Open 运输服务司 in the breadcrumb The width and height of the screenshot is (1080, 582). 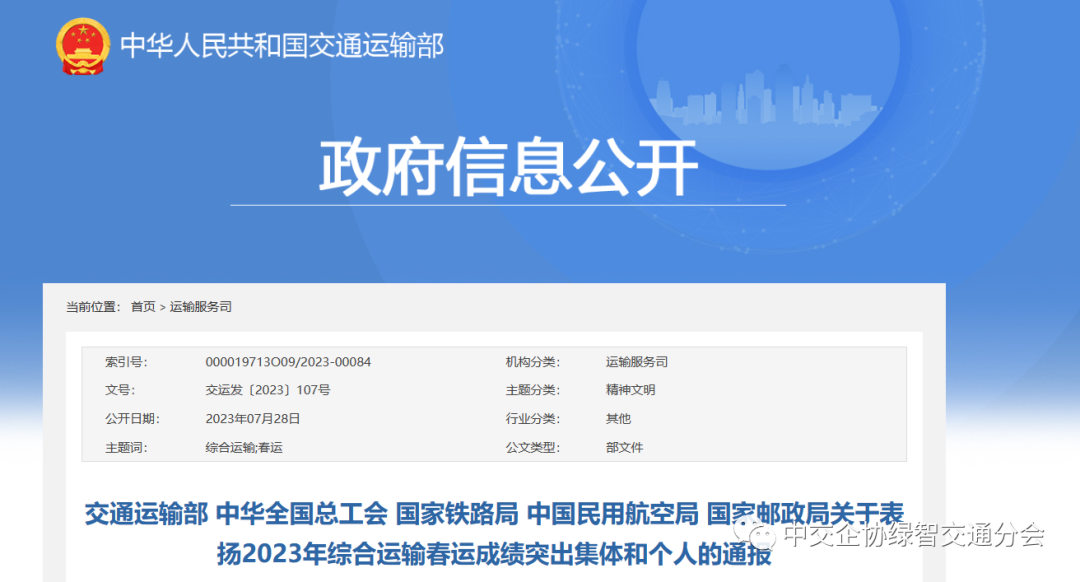pos(200,307)
